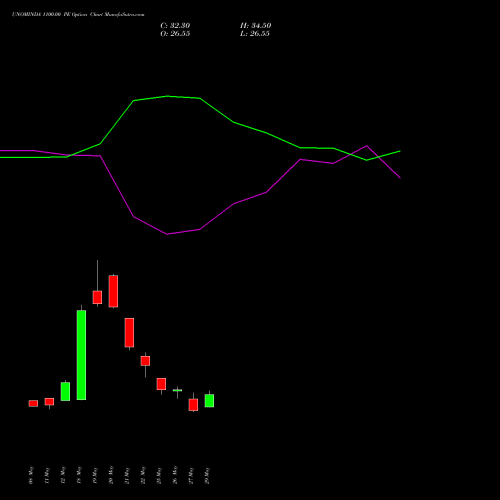The image size is (500, 500).
Task: Select the red candle above 27 May
Action: pyautogui.click(x=193, y=405)
